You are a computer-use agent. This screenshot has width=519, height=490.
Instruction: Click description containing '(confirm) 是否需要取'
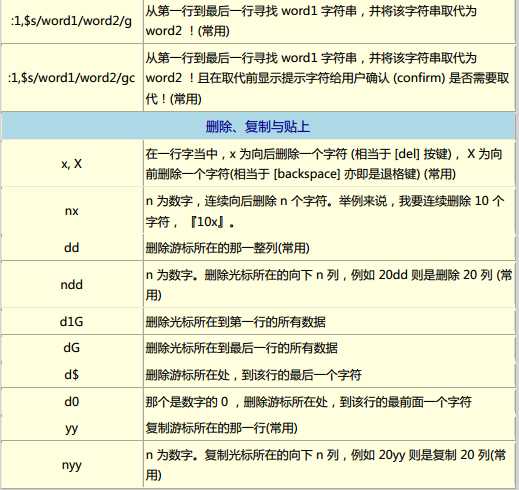pyautogui.click(x=327, y=78)
